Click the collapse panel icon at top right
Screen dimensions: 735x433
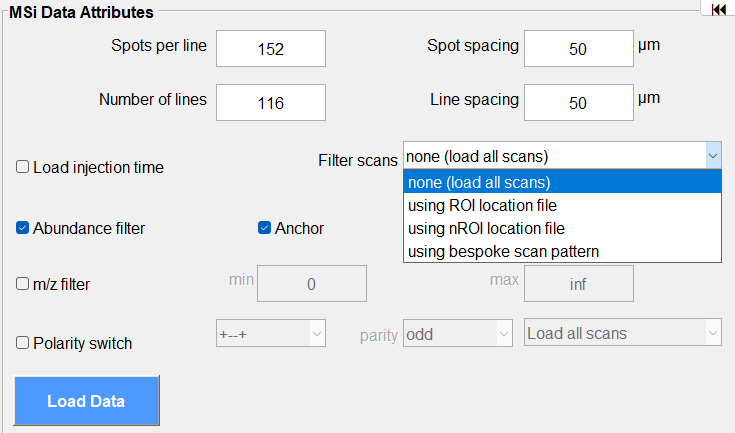[717, 10]
